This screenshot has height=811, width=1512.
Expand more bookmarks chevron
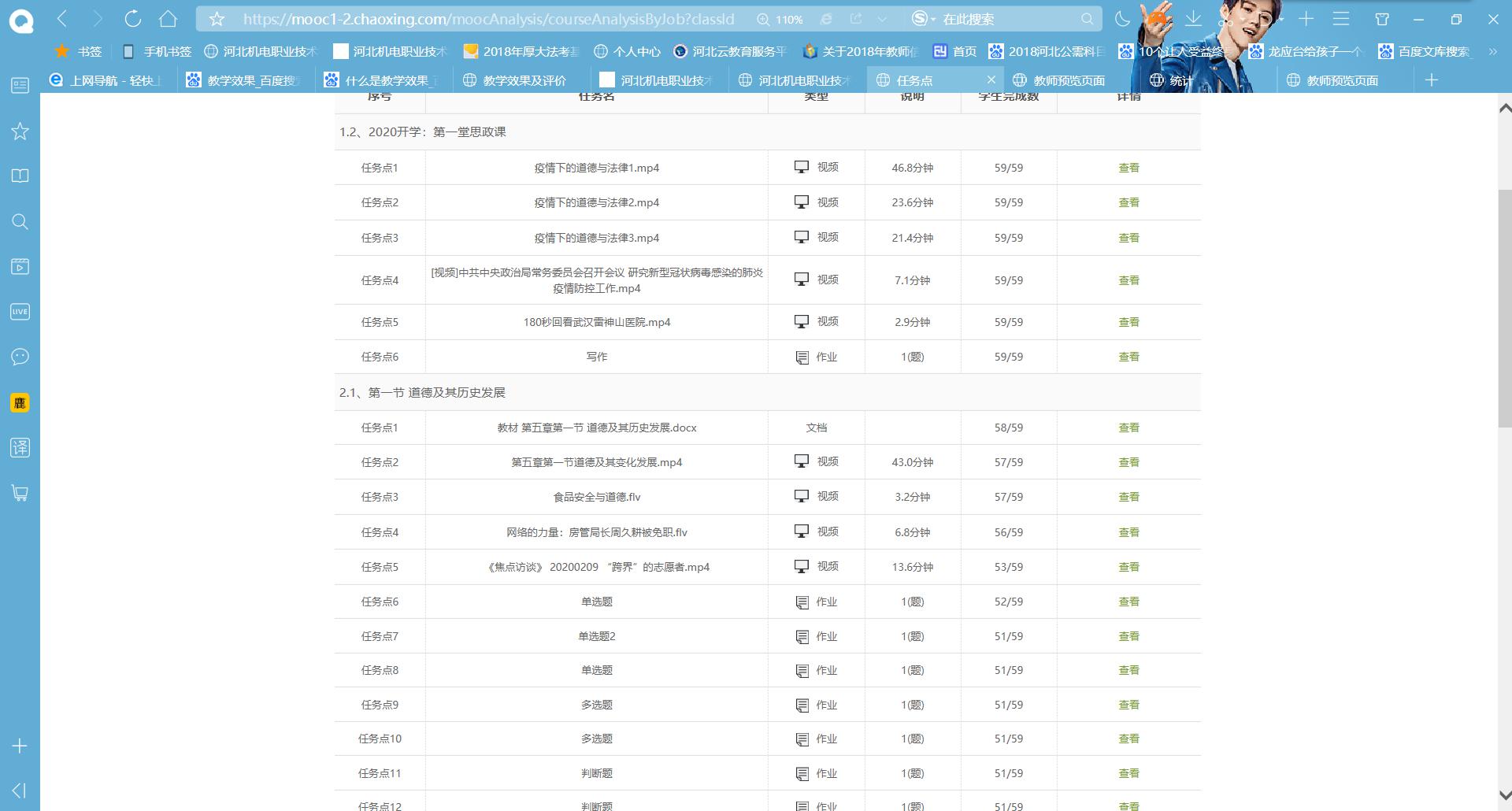[x=1492, y=51]
